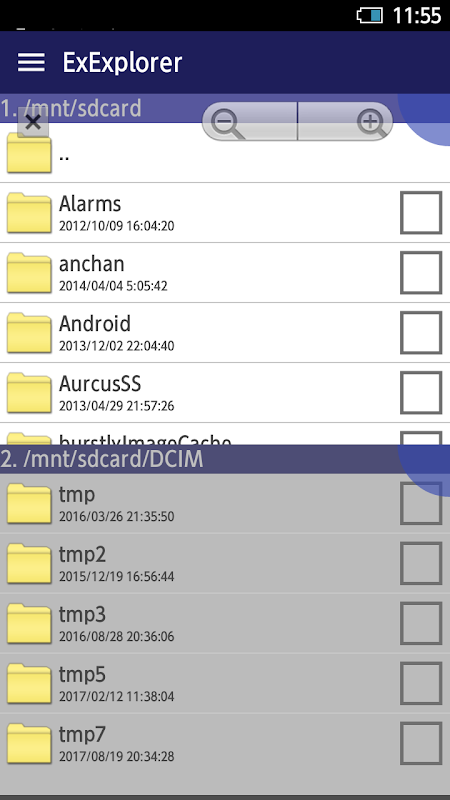Viewport: 450px width, 800px height.
Task: Select the tmp5 checkbox
Action: coord(421,683)
